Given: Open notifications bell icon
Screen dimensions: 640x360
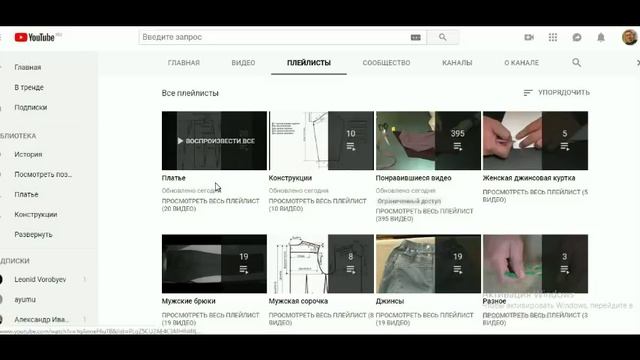Looking at the screenshot, I should click(601, 37).
